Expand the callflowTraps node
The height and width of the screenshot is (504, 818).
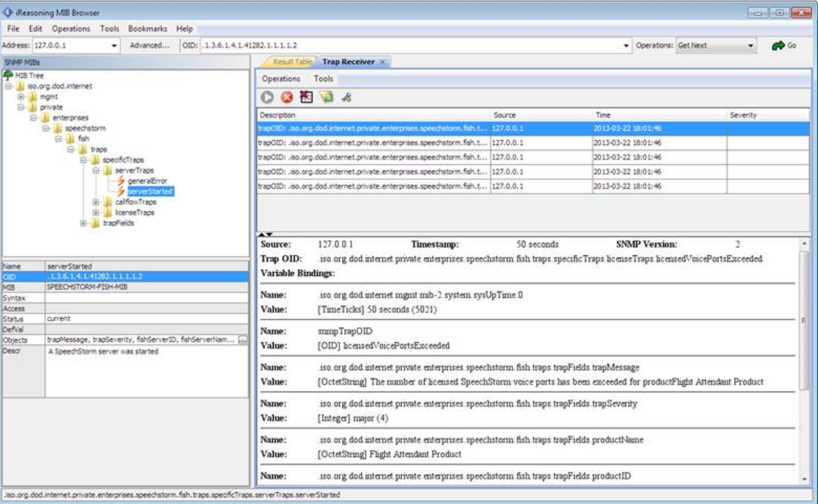tap(96, 202)
